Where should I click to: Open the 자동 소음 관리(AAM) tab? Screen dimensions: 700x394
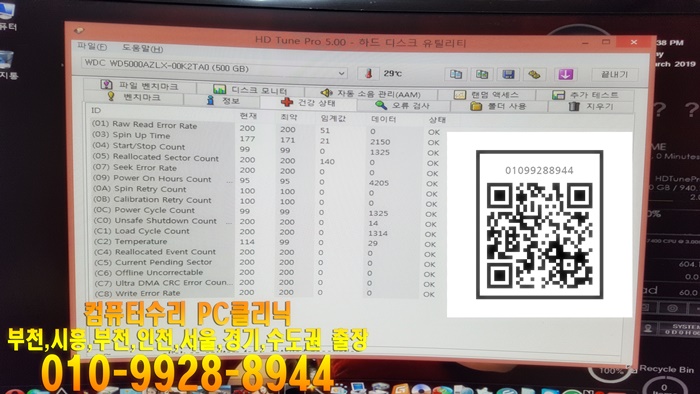point(371,93)
